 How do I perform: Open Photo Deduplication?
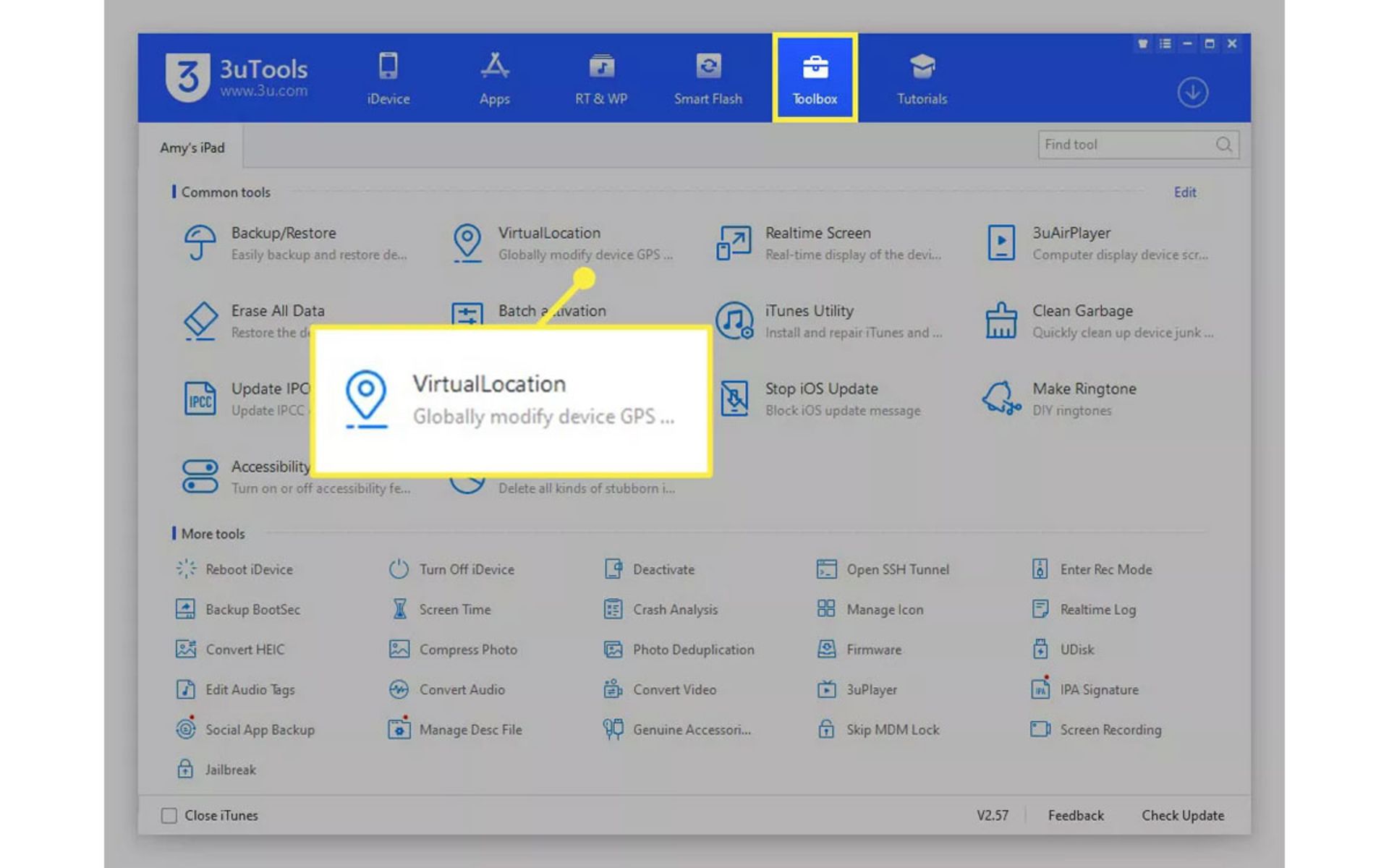[679, 650]
